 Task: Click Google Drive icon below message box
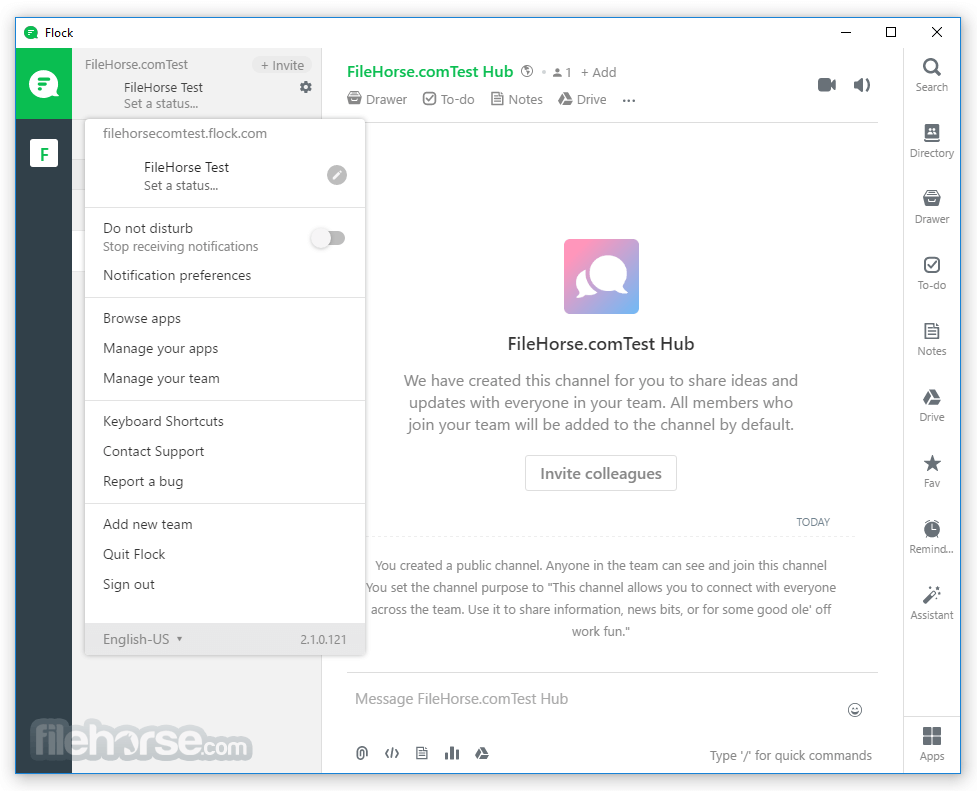(482, 754)
